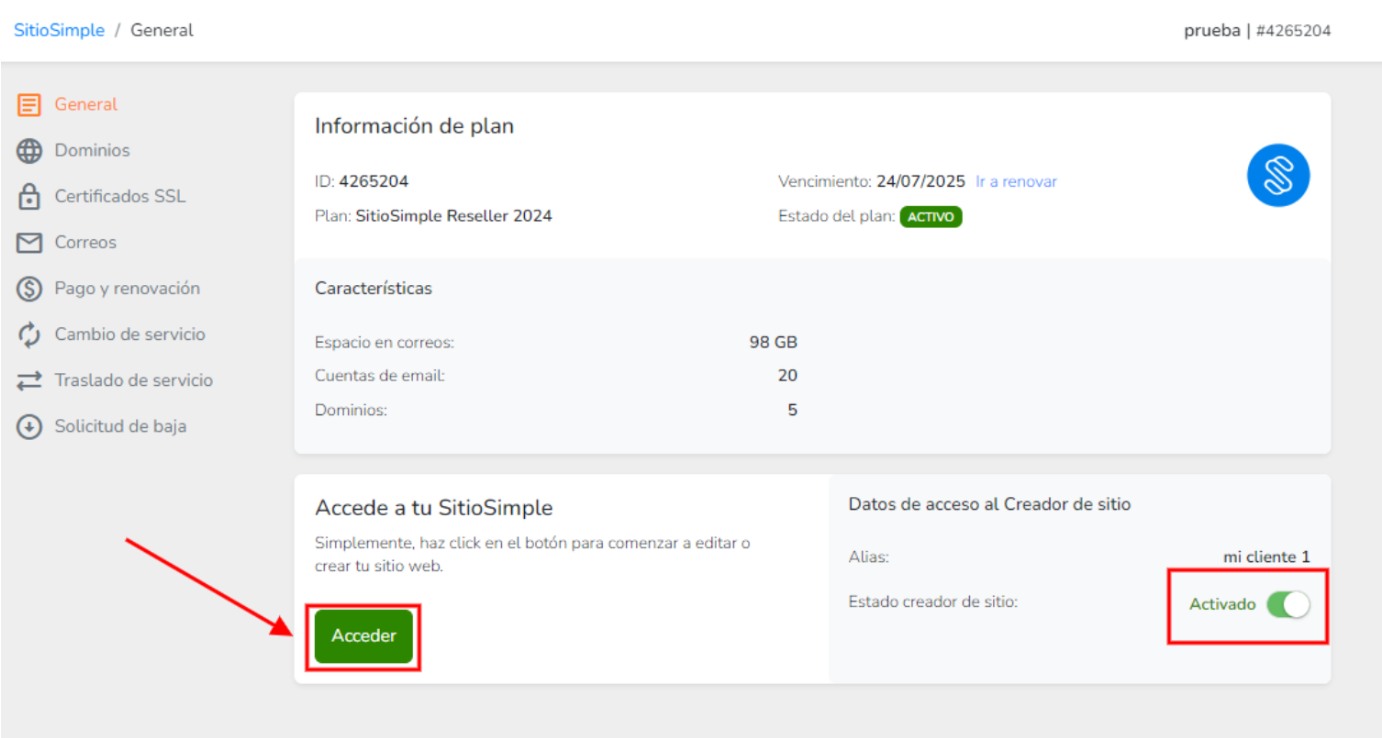
Task: Click the Dominios count value 5
Action: (792, 410)
